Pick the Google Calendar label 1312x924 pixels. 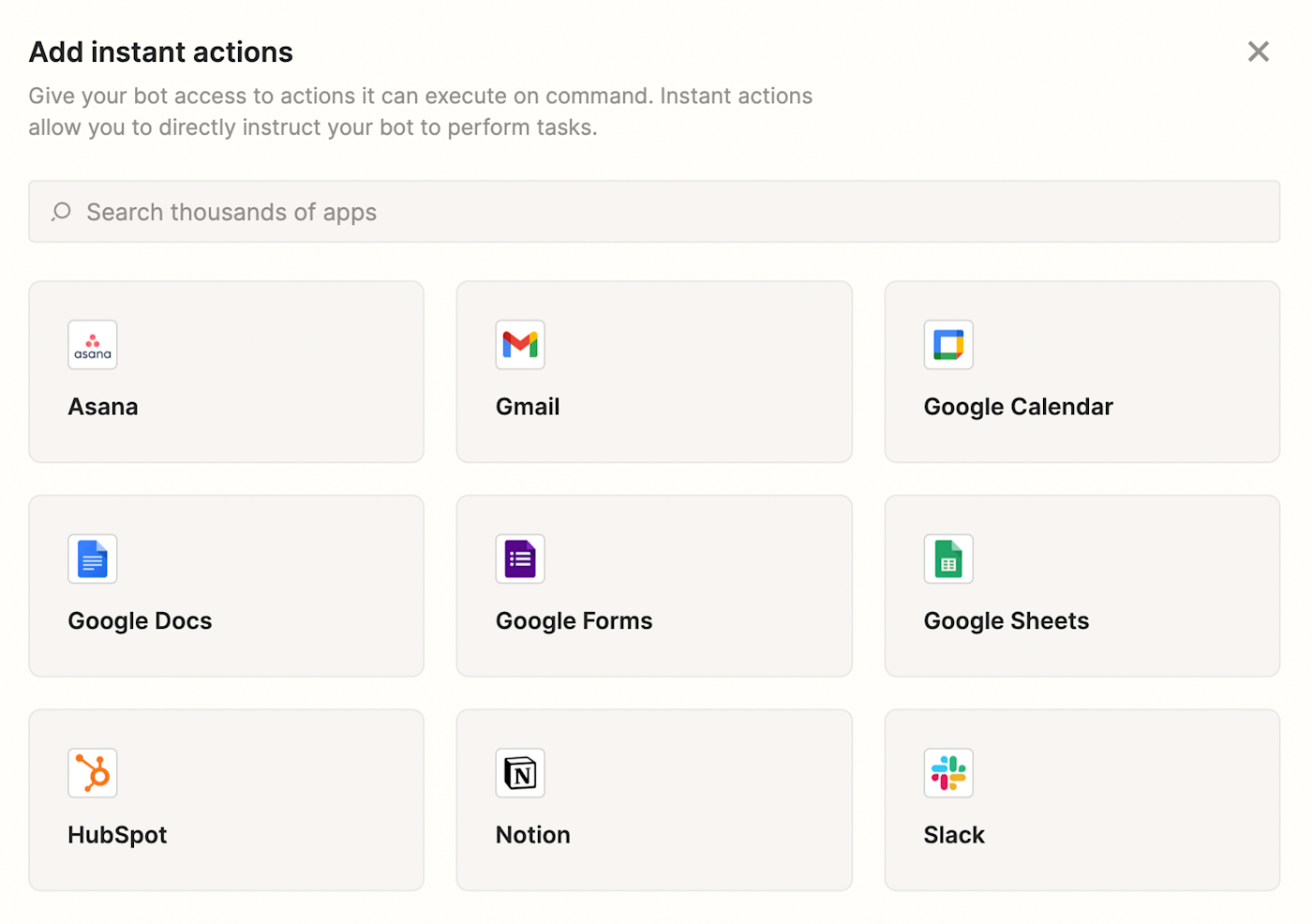[x=1018, y=407]
